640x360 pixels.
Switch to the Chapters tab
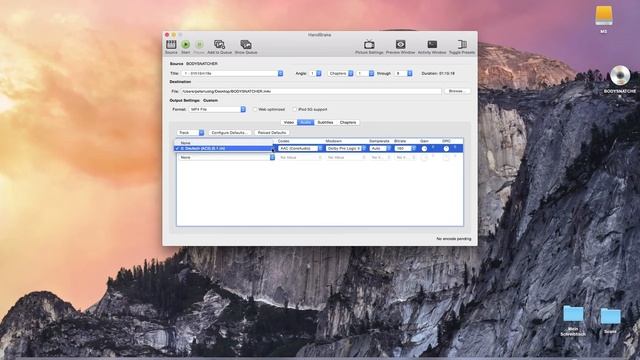coord(348,122)
